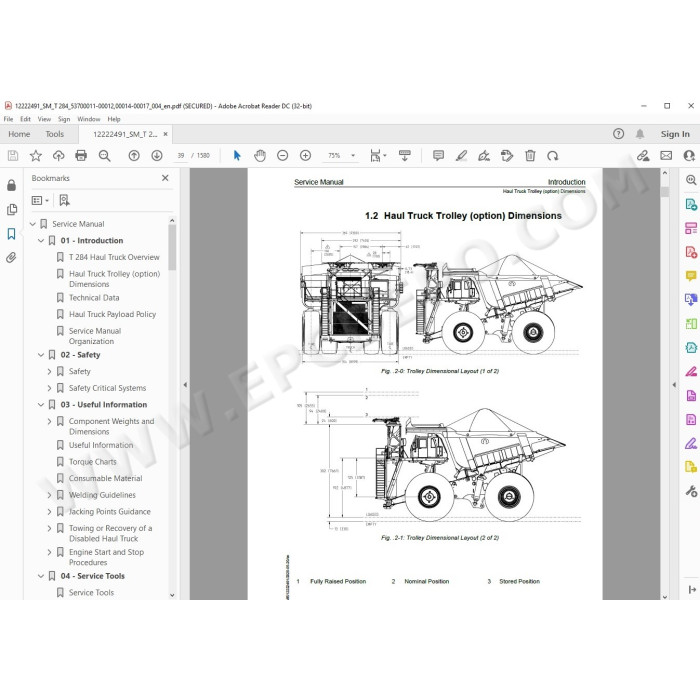
Task: Click the draw signature pen icon
Action: click(x=484, y=155)
